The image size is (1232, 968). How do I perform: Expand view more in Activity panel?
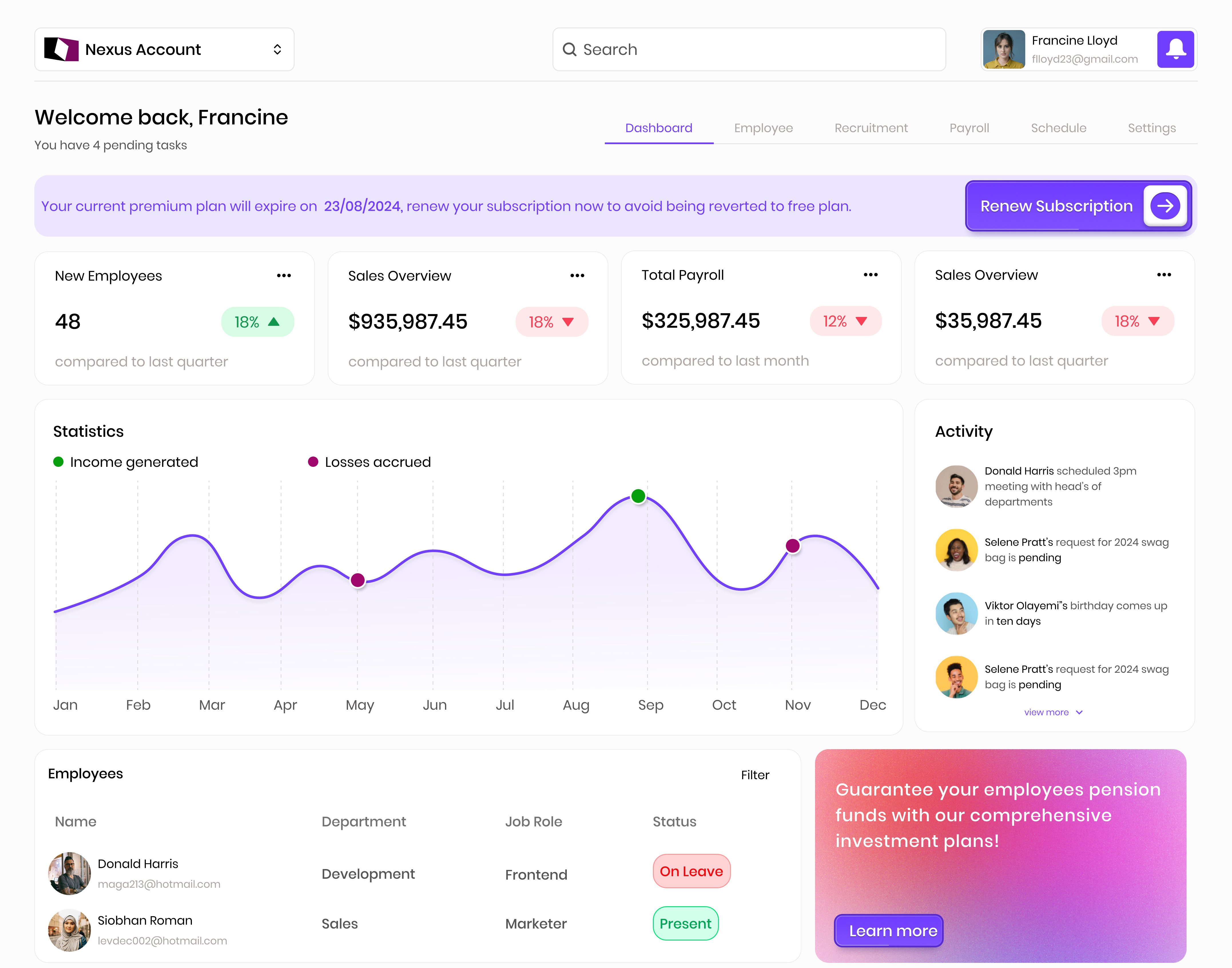[x=1052, y=712]
